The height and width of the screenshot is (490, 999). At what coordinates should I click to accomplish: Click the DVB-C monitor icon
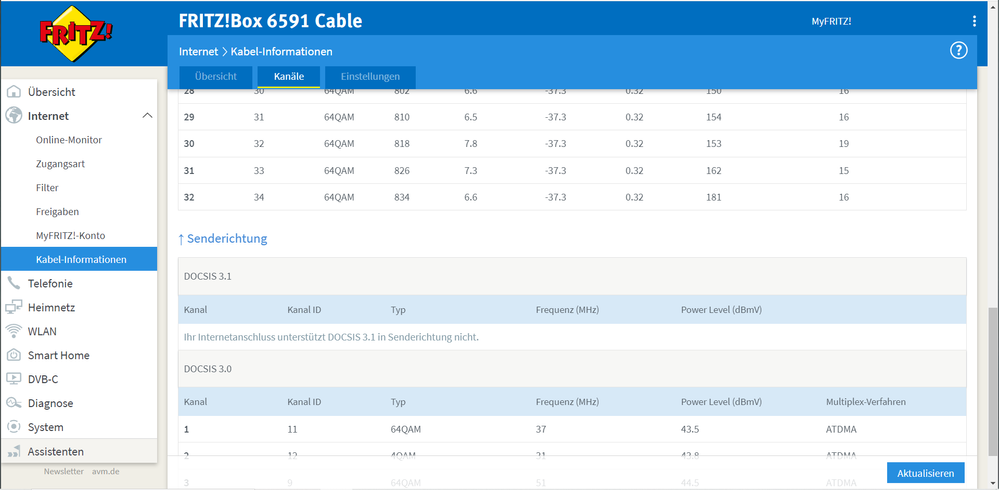(x=14, y=380)
